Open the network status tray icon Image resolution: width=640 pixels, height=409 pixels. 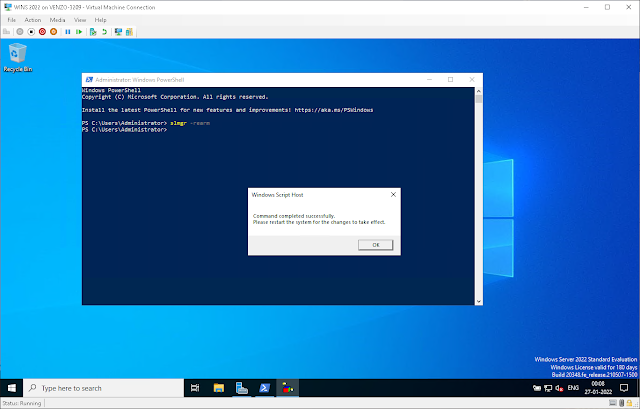(x=548, y=388)
